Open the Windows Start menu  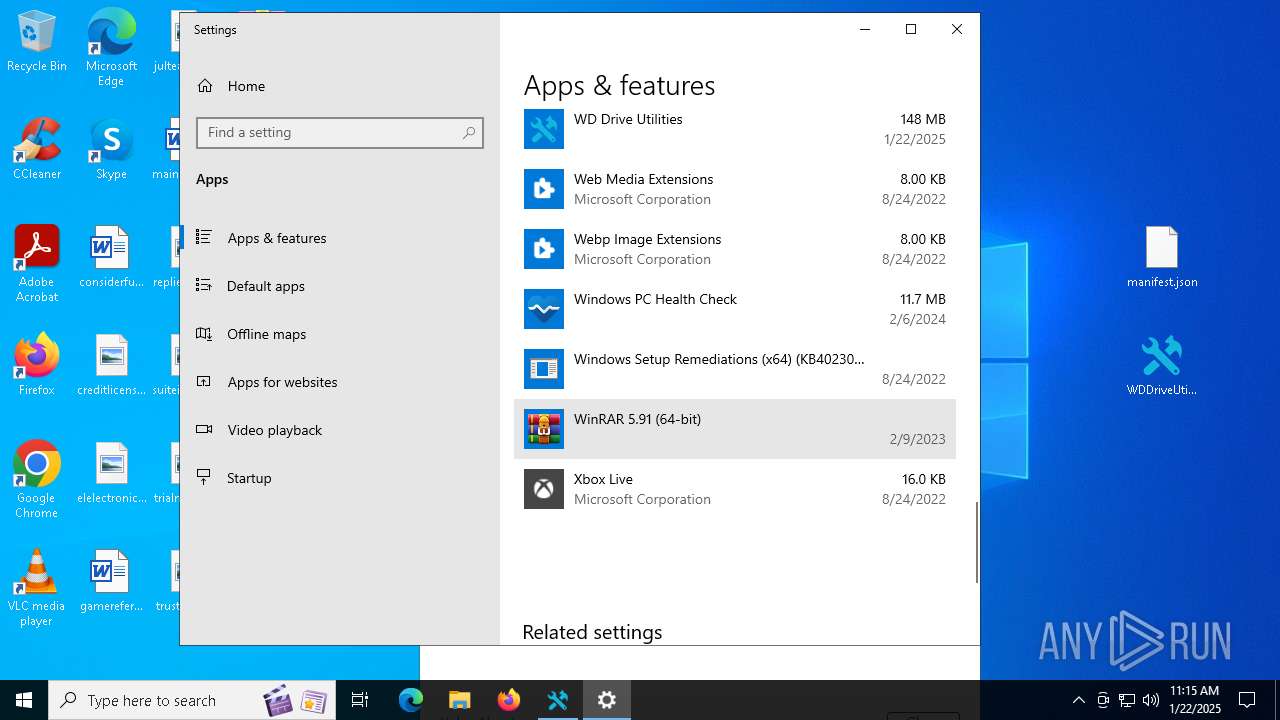tap(24, 700)
